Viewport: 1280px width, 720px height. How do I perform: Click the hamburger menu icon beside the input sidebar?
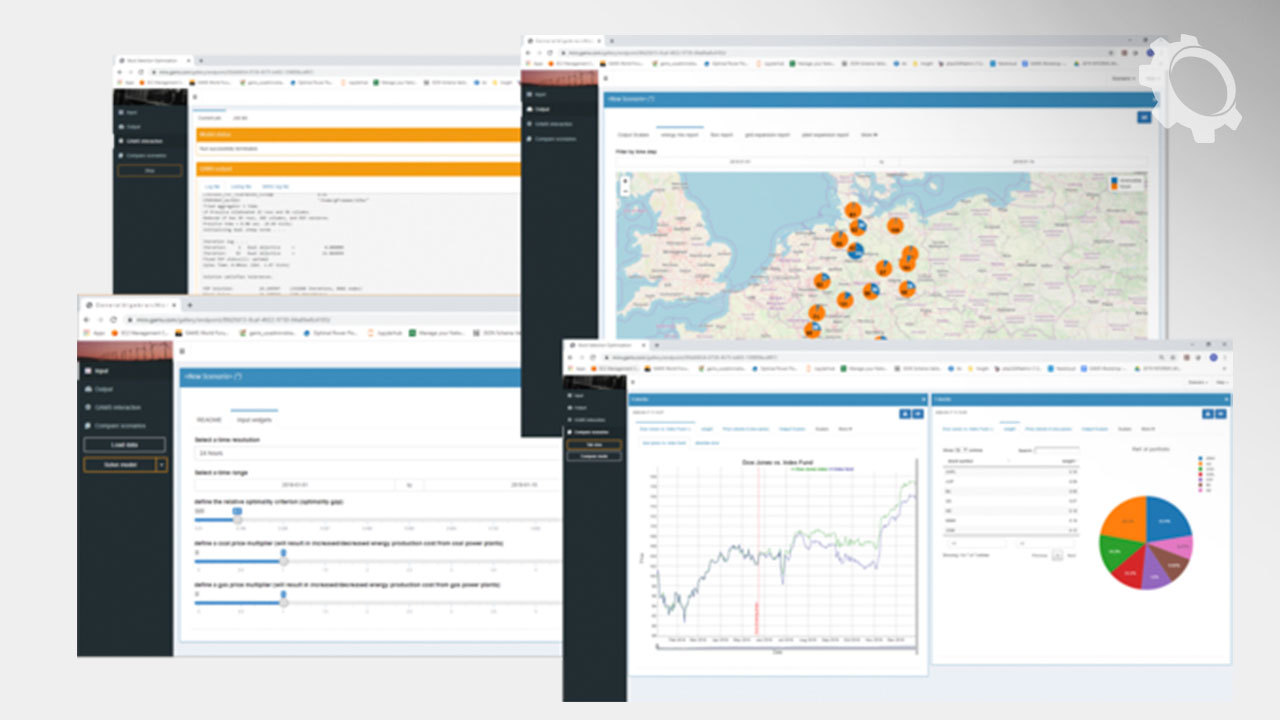tap(181, 351)
